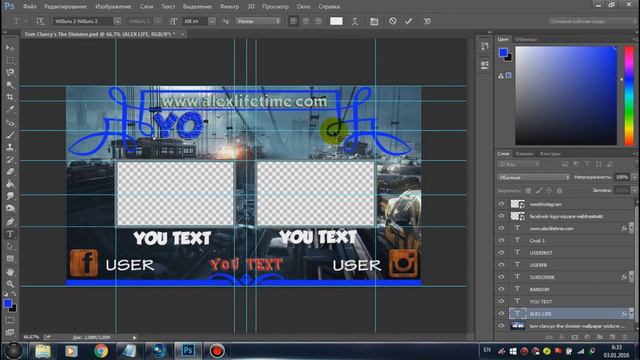Select the Eyedropper tool
Viewport: 640px width, 360px height.
point(10,109)
